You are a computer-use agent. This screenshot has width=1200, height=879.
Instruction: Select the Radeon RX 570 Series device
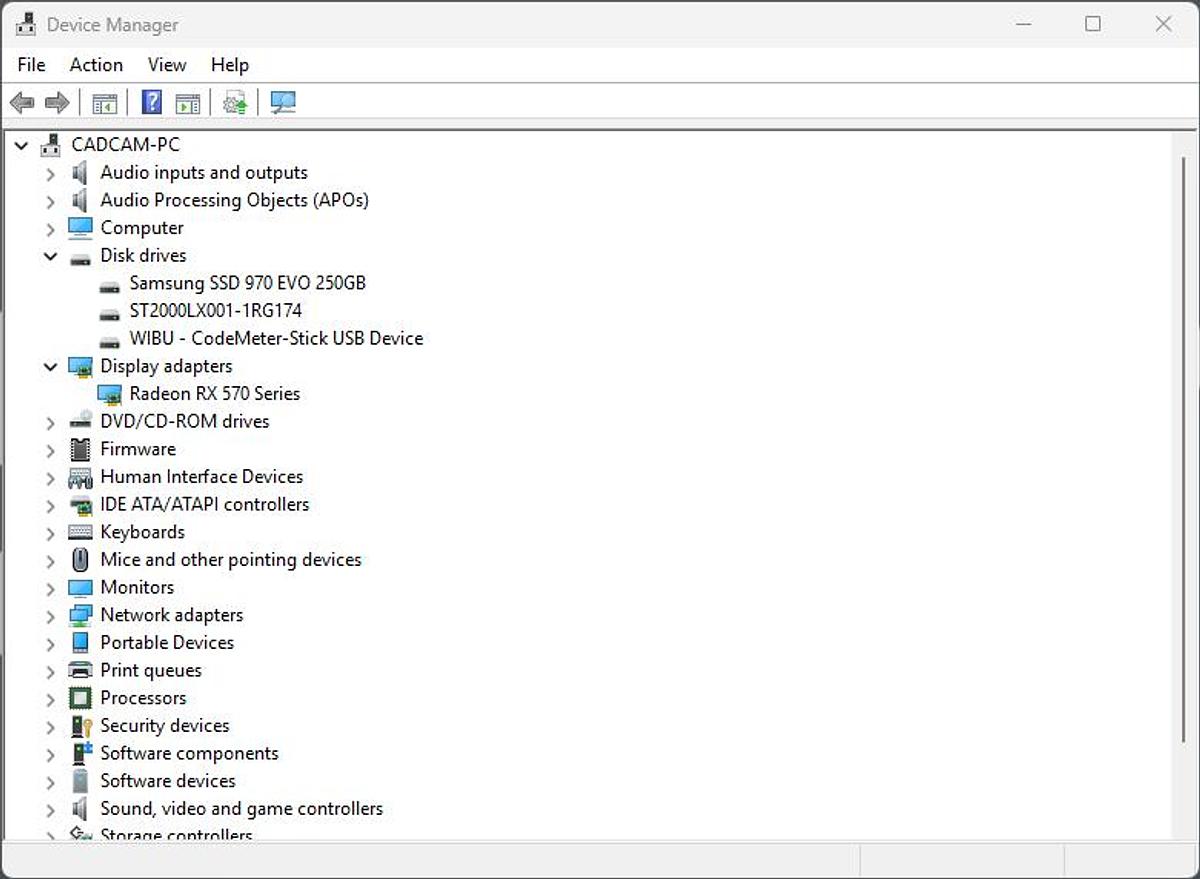pyautogui.click(x=214, y=394)
